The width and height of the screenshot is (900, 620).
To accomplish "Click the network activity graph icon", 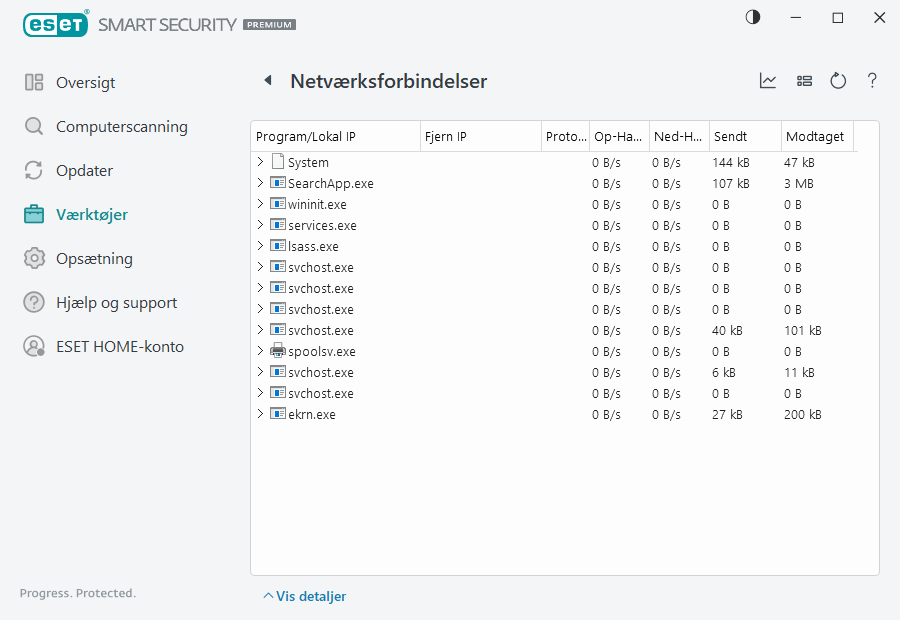I will pyautogui.click(x=768, y=81).
